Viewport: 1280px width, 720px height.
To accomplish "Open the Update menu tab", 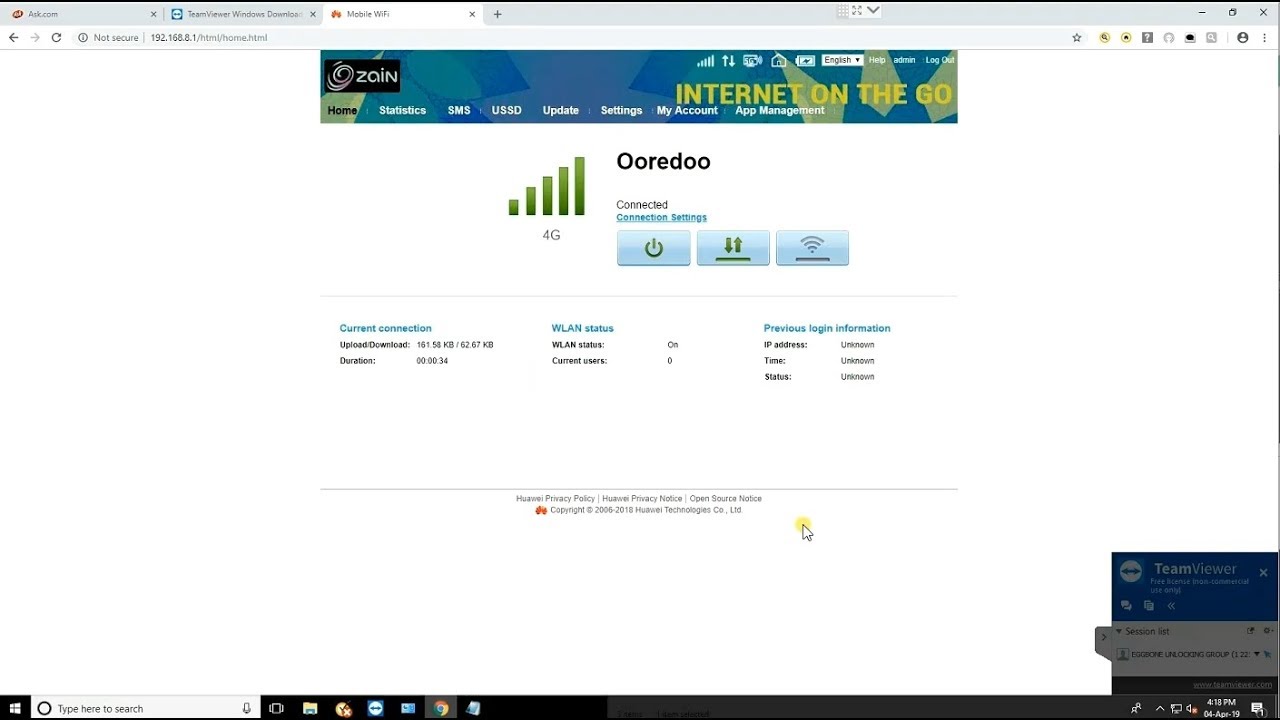I will pyautogui.click(x=561, y=110).
